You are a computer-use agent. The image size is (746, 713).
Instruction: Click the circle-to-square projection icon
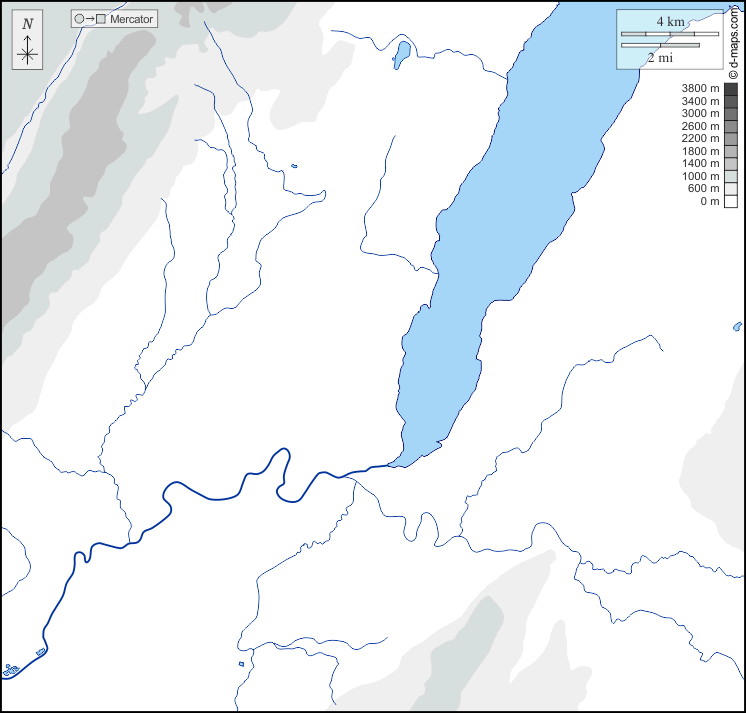click(x=90, y=19)
